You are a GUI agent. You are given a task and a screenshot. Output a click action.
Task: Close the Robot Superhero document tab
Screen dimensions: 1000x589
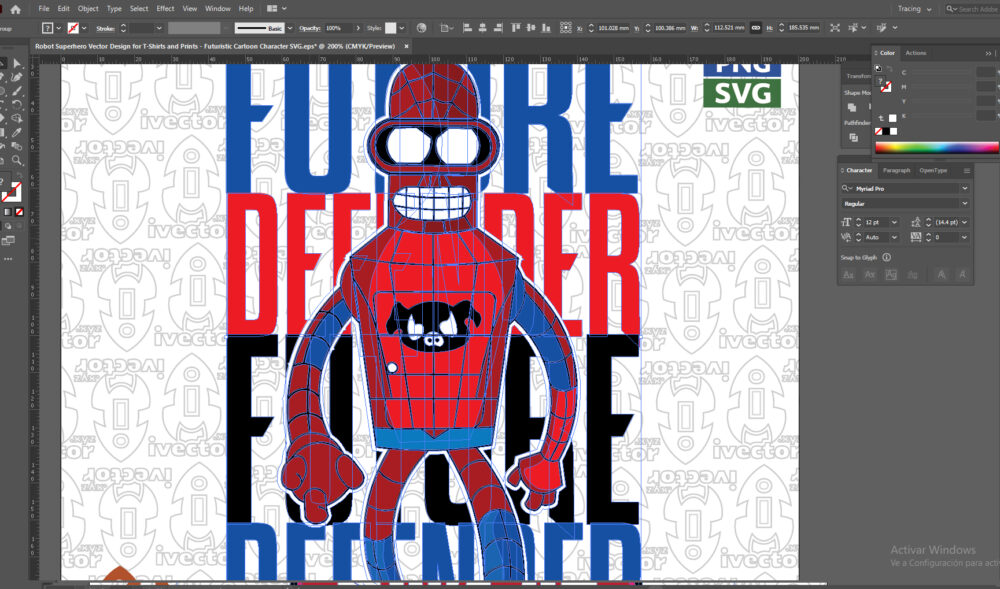pos(406,46)
